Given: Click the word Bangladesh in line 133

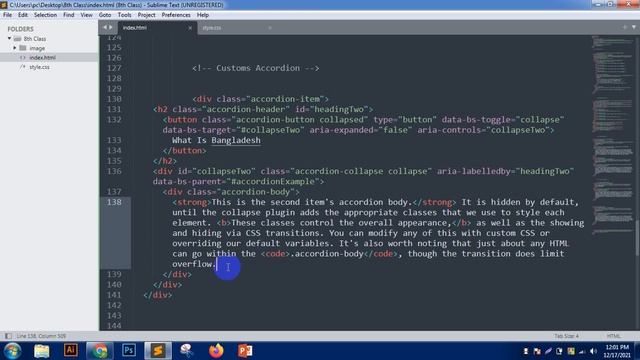Looking at the screenshot, I should click(236, 140).
